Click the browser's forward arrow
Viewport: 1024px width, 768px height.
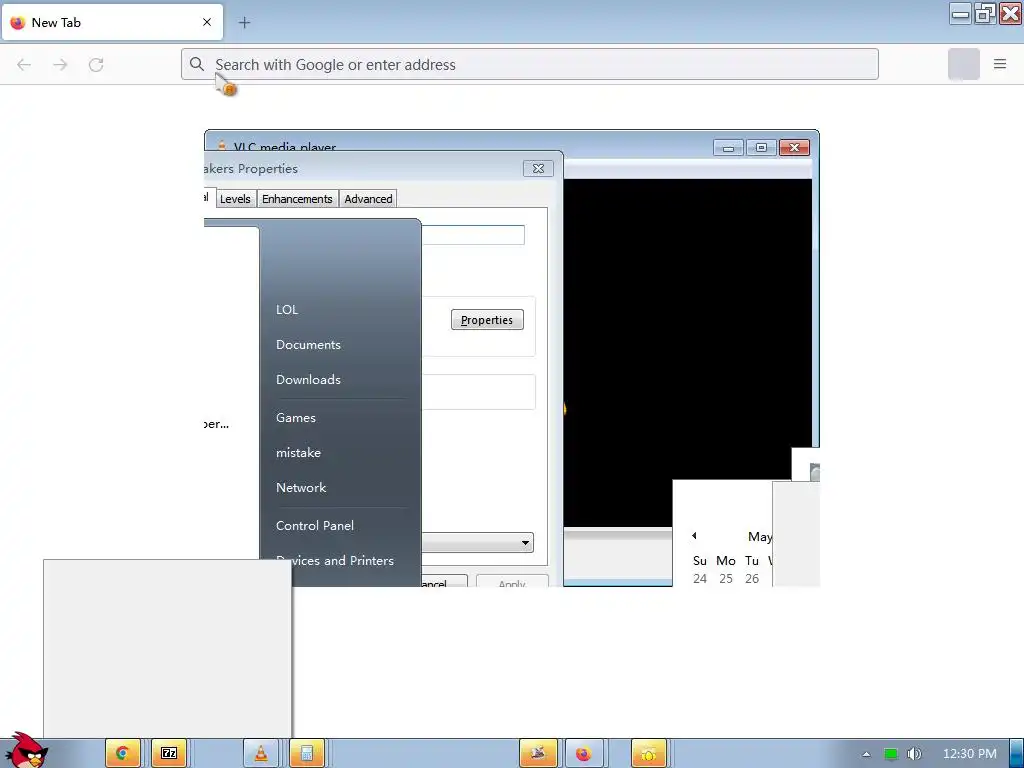[x=60, y=65]
